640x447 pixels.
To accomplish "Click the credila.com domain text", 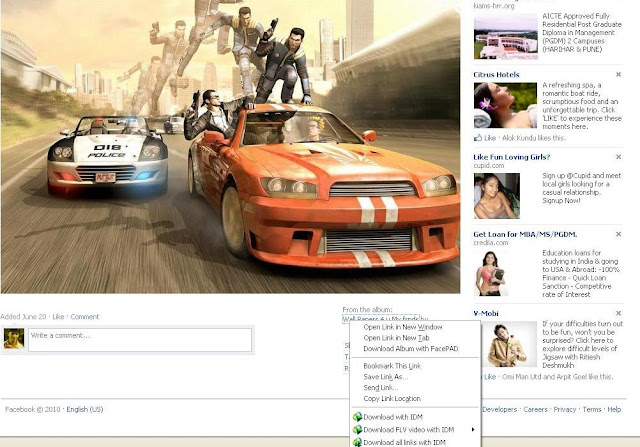I will click(x=491, y=242).
